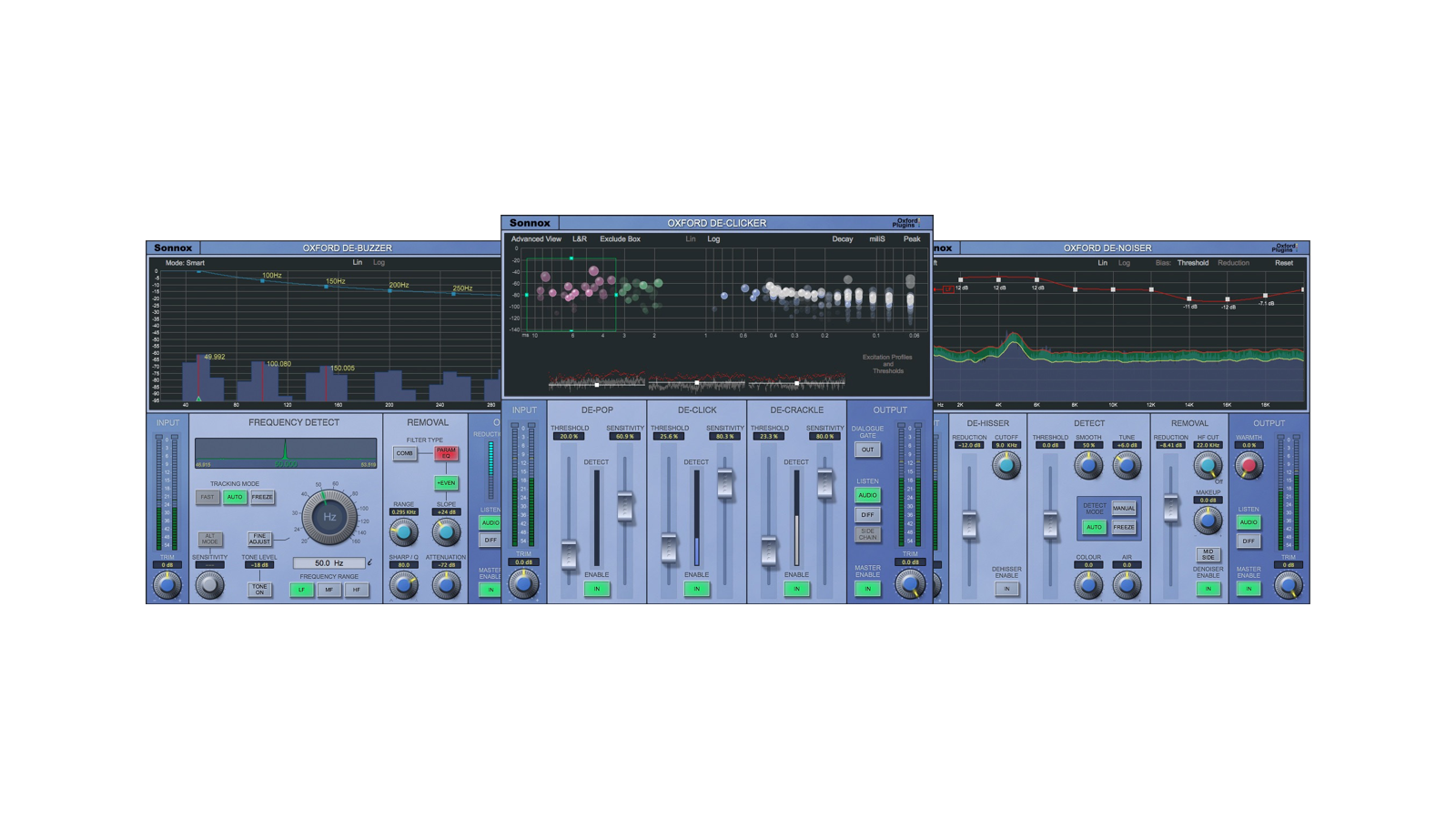This screenshot has height=819, width=1456.
Task: Click the SLOPE knob in De-Buzzer
Action: [x=446, y=531]
